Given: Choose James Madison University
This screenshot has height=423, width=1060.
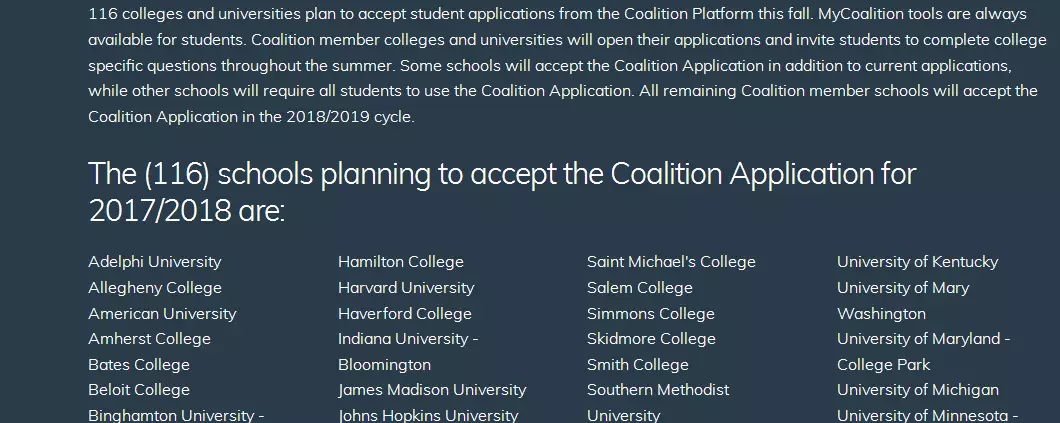Looking at the screenshot, I should [x=432, y=390].
